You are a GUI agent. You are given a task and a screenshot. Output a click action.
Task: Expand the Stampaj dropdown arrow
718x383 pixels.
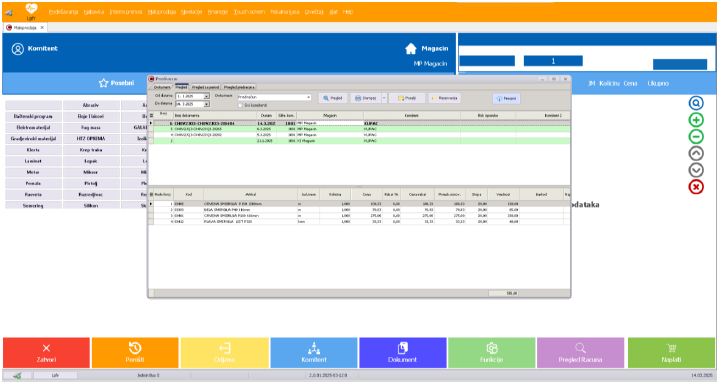pyautogui.click(x=384, y=98)
